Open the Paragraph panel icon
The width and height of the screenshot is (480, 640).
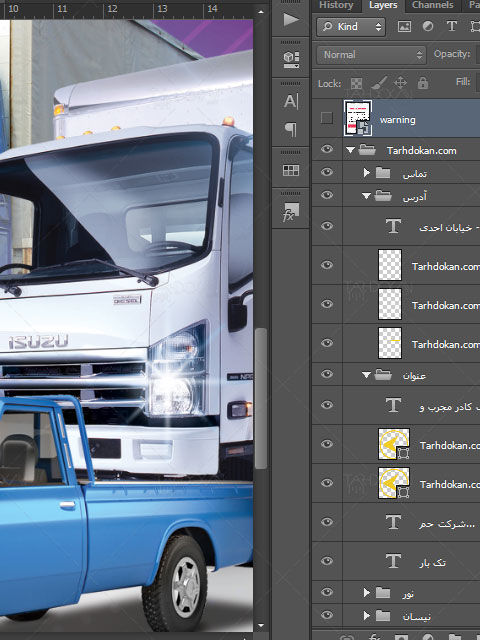(291, 129)
